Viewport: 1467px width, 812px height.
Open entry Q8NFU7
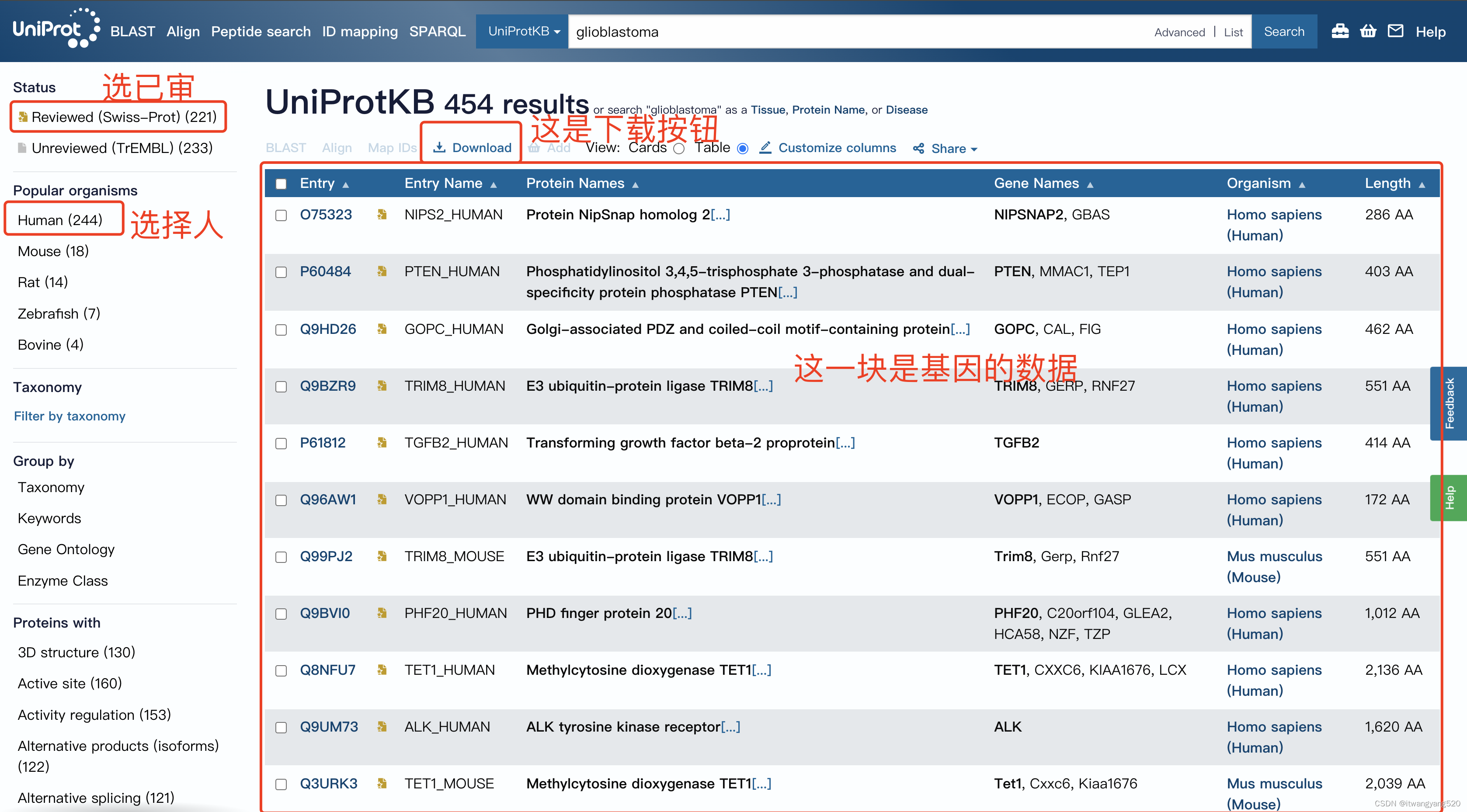(327, 670)
